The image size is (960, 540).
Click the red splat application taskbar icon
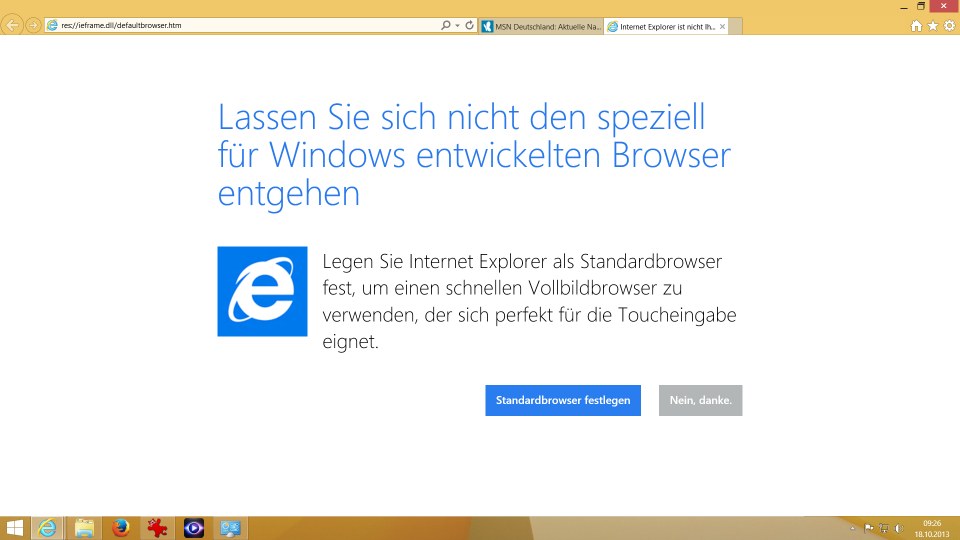click(x=157, y=528)
